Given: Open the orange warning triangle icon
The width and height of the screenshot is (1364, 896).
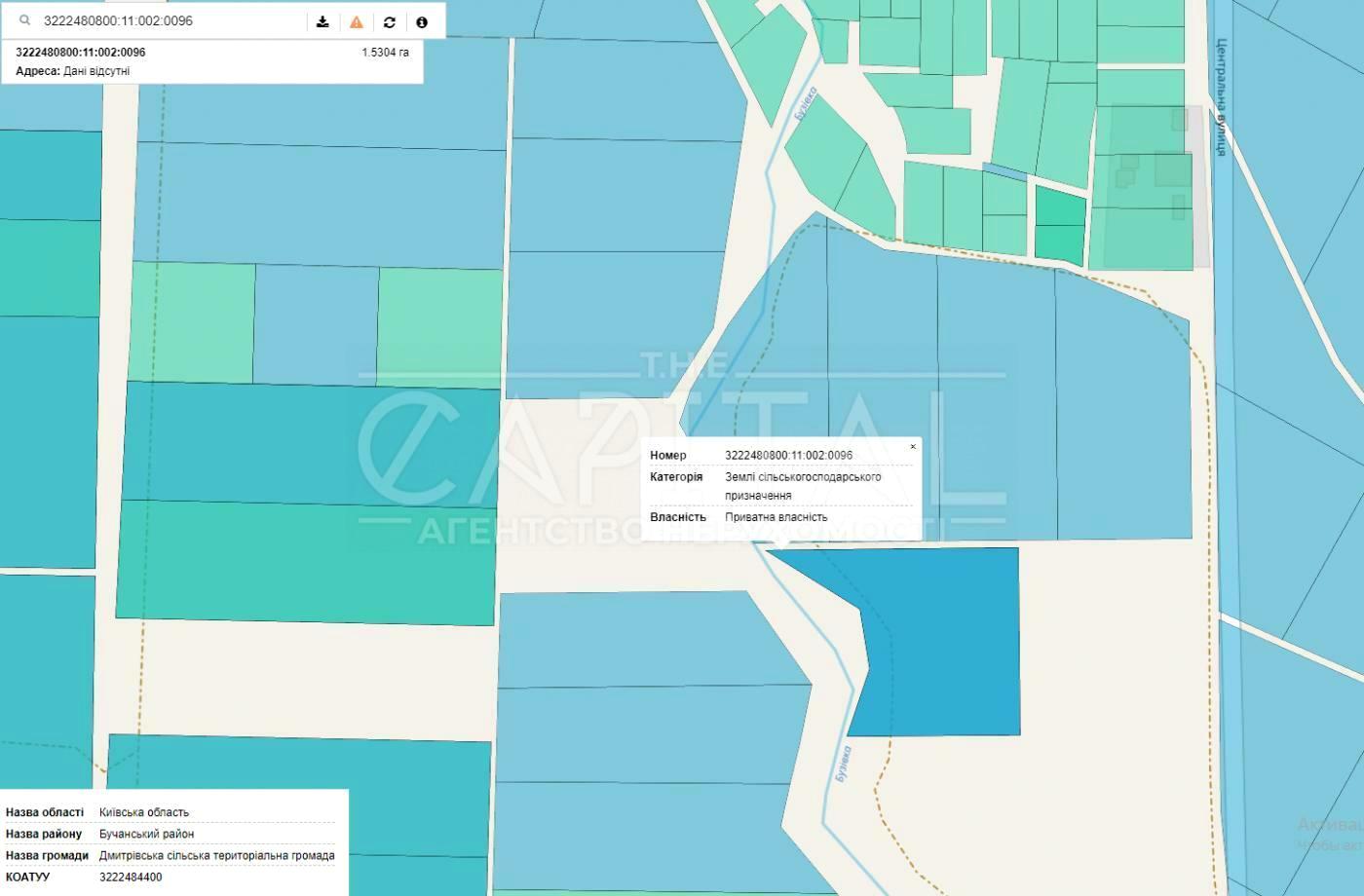Looking at the screenshot, I should 357,21.
